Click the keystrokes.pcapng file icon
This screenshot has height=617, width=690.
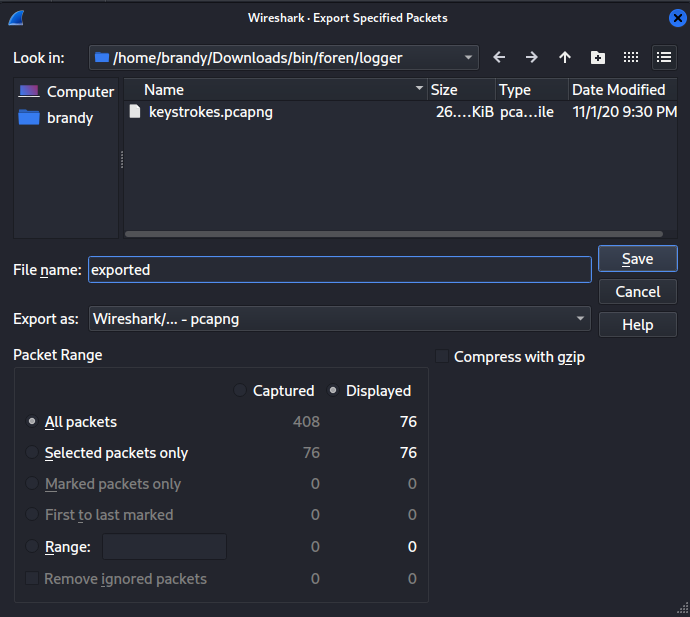point(135,112)
